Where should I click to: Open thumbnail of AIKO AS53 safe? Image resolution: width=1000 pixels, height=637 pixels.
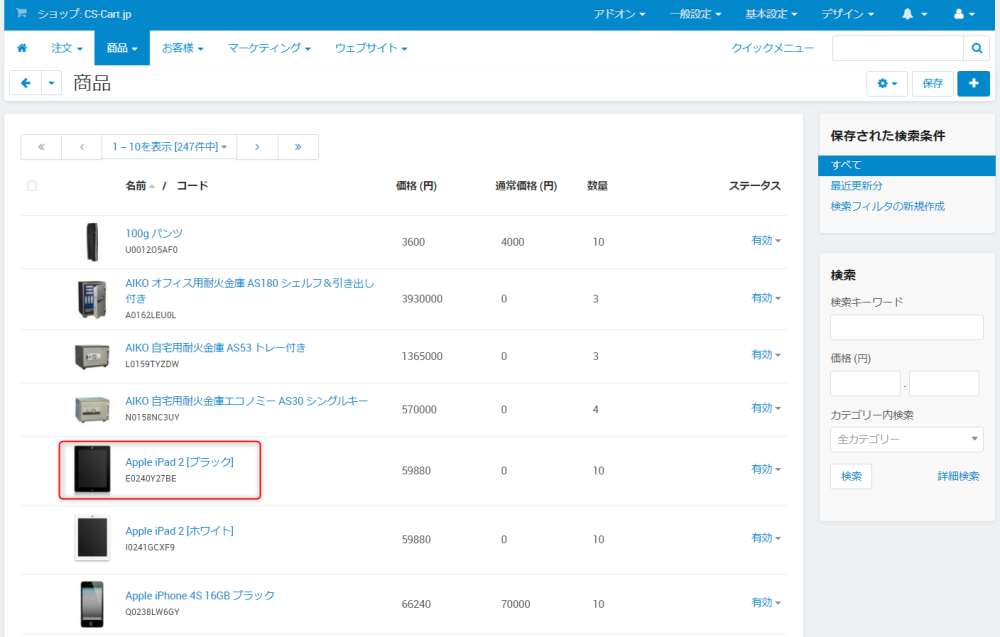[92, 356]
